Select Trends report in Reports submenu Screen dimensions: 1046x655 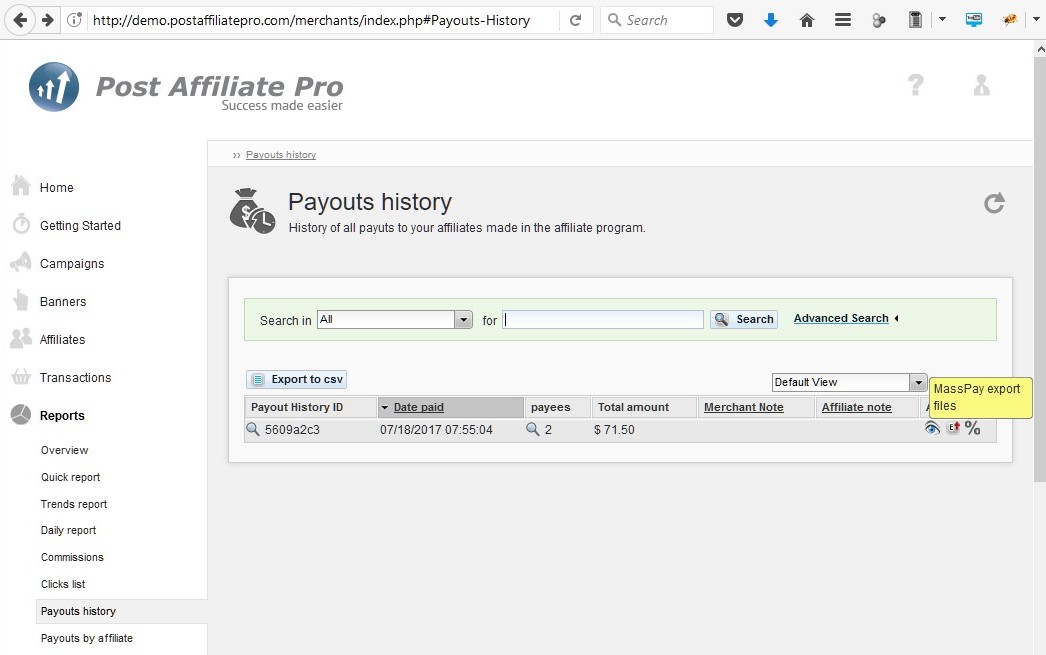(74, 504)
